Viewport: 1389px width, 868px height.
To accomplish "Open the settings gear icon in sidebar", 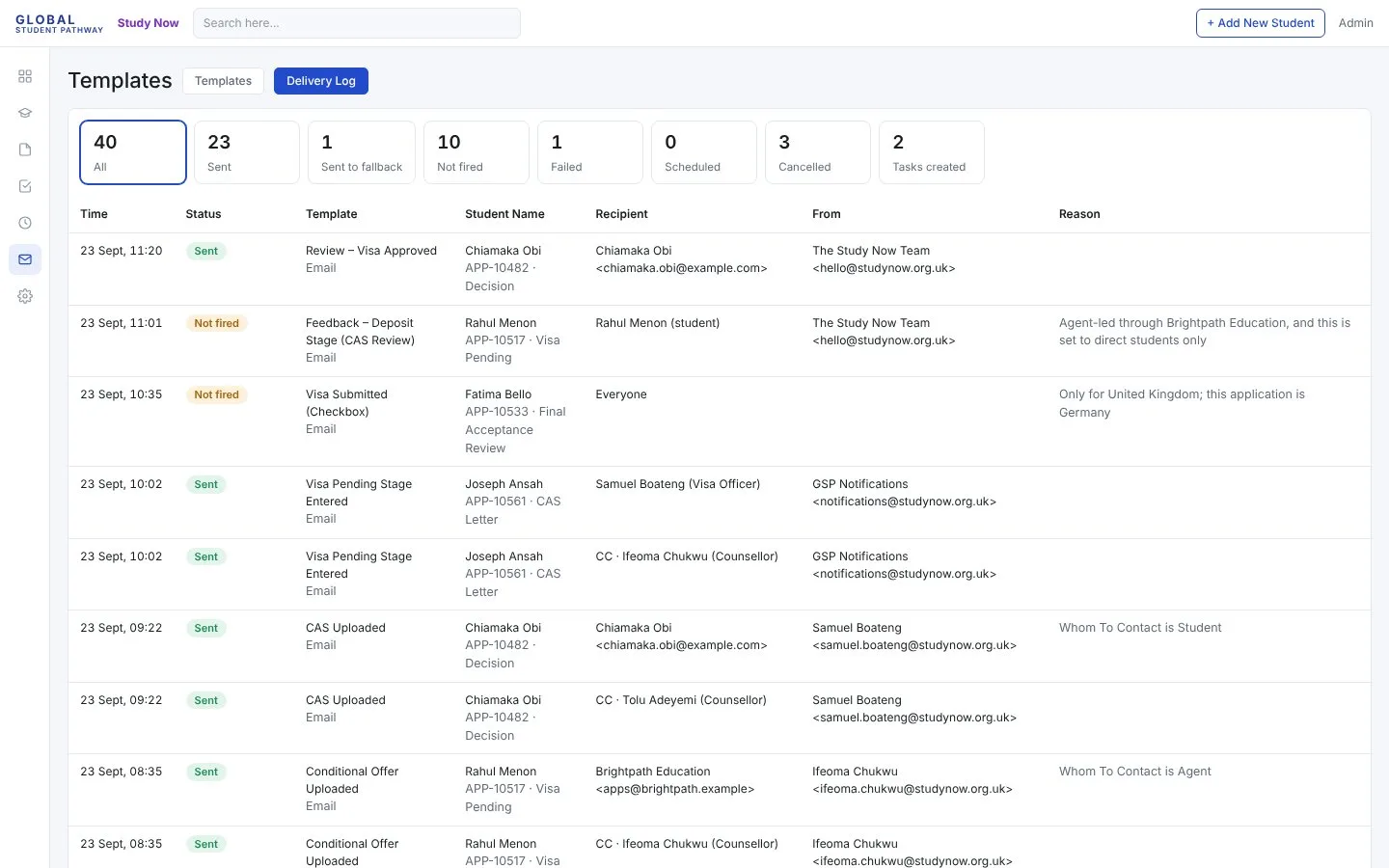I will (25, 296).
